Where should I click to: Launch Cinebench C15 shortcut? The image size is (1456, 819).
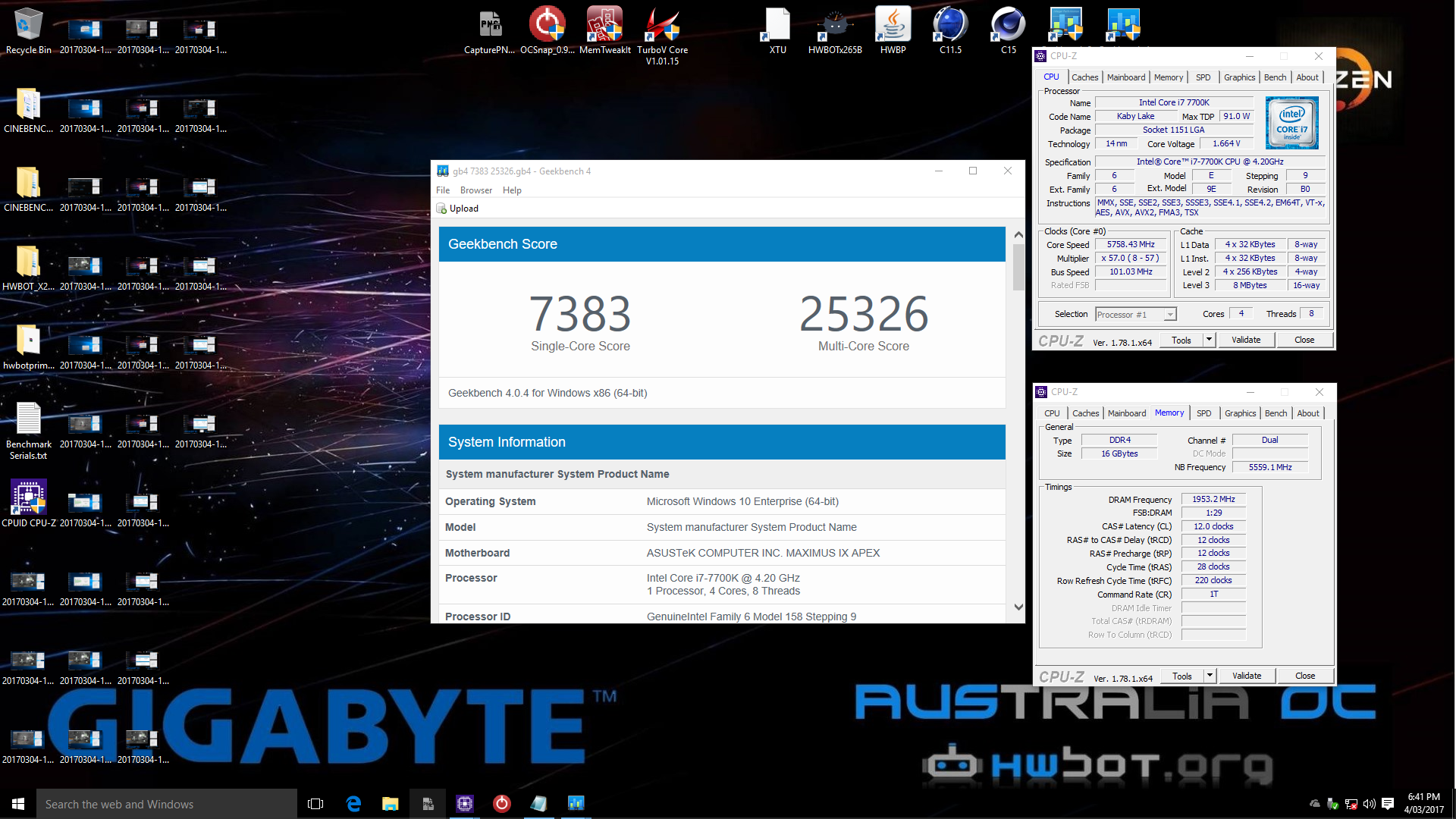(x=1008, y=30)
